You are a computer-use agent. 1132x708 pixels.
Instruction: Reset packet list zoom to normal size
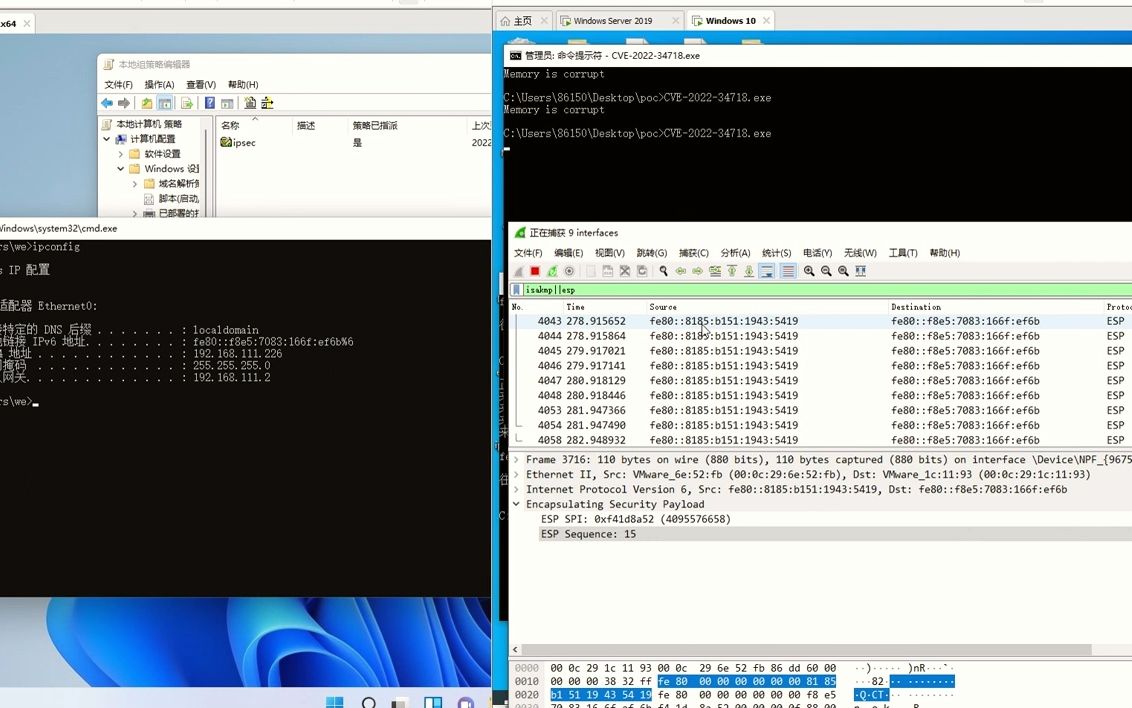tap(840, 271)
